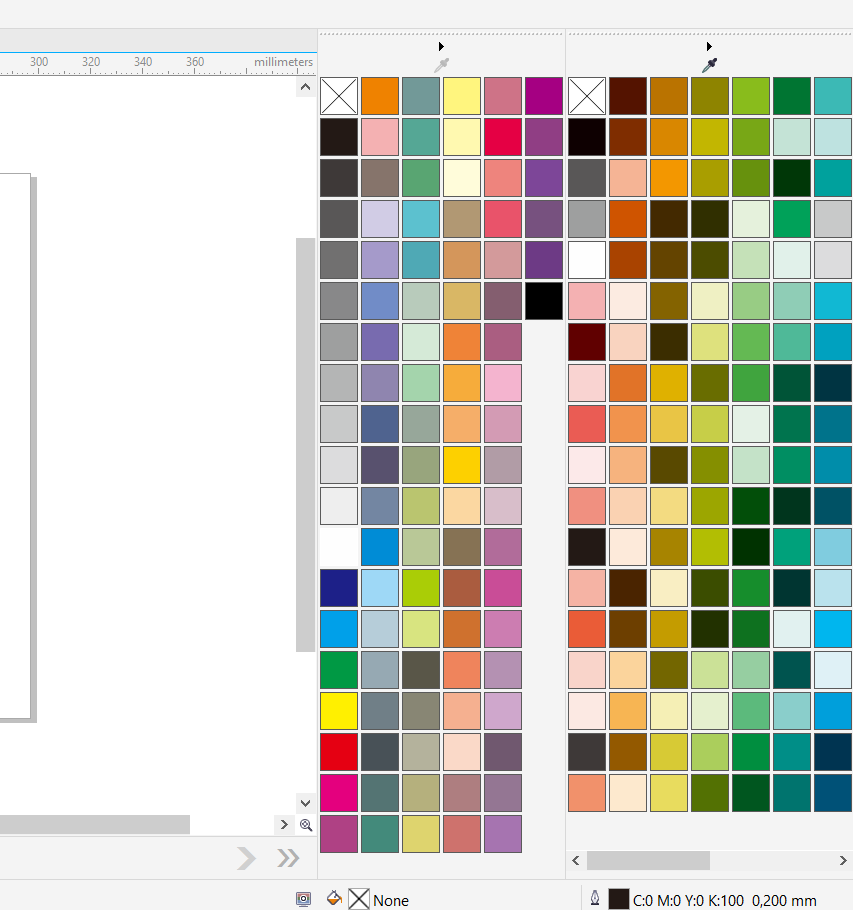Viewport: 853px width, 910px height.
Task: Select the bright yellow swatch in the left palette
Action: click(x=338, y=710)
